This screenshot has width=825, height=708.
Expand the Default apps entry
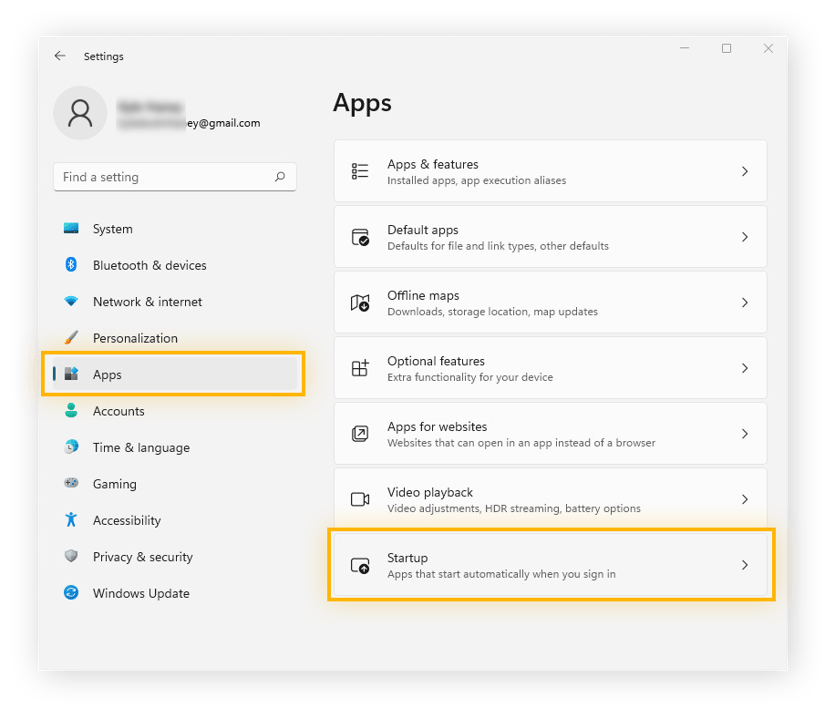[x=745, y=236]
